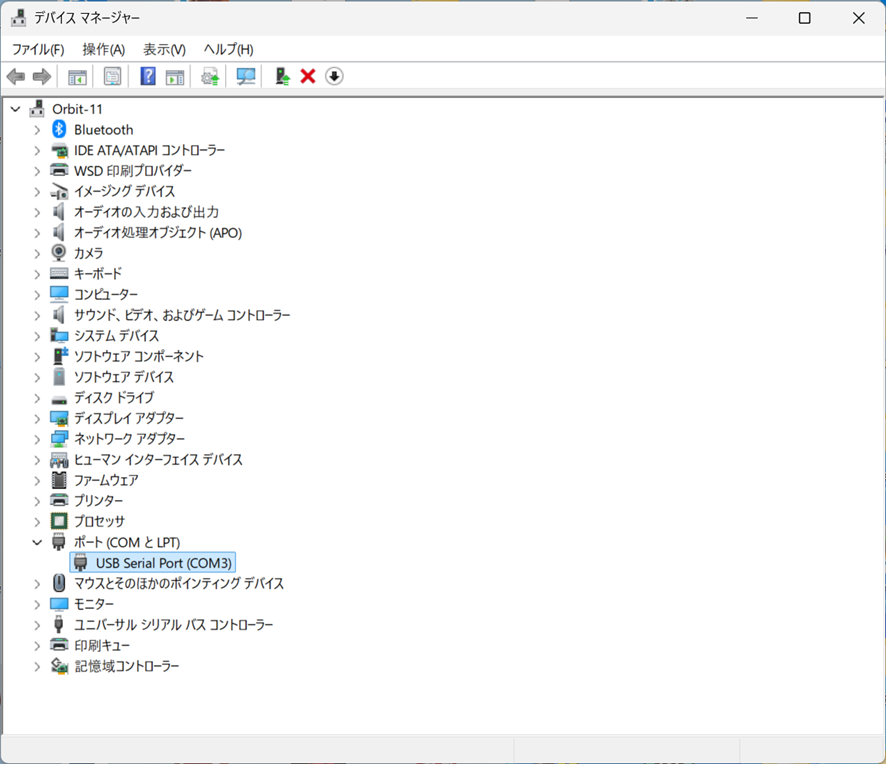Click the red X uninstall device icon
This screenshot has height=764, width=886.
(x=308, y=77)
